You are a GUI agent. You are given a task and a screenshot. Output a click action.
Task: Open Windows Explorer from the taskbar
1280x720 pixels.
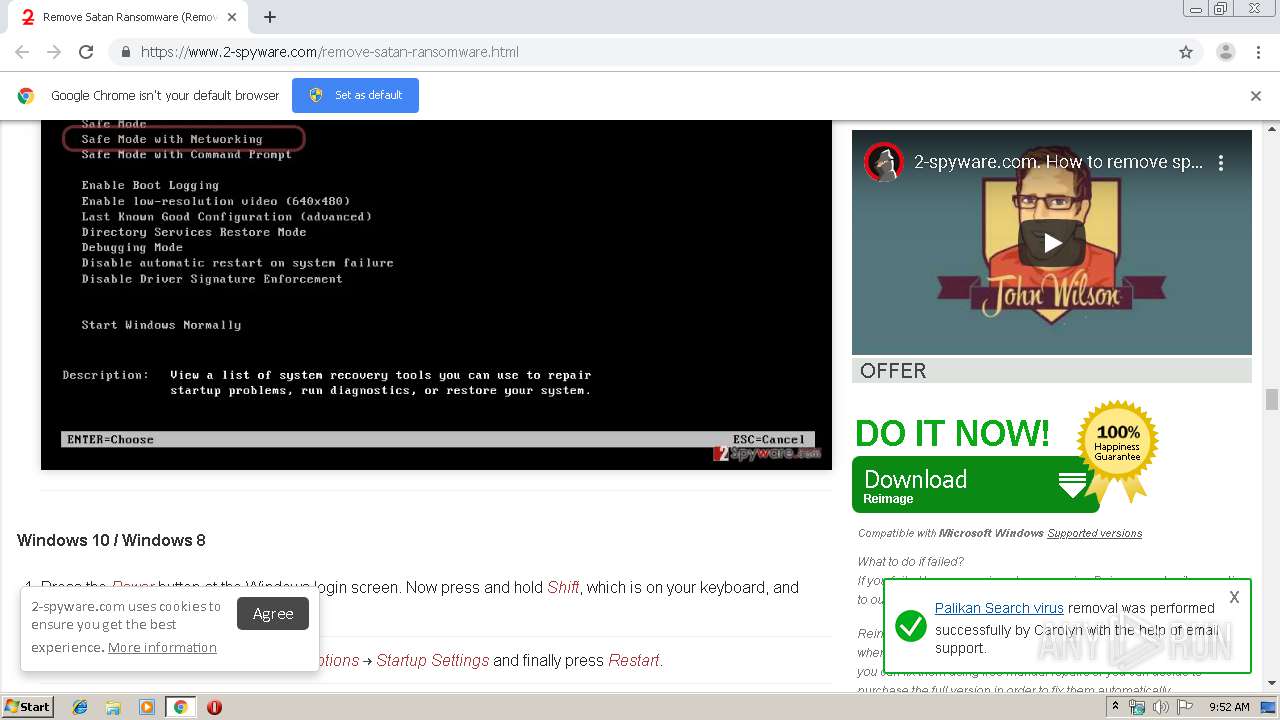click(x=113, y=707)
